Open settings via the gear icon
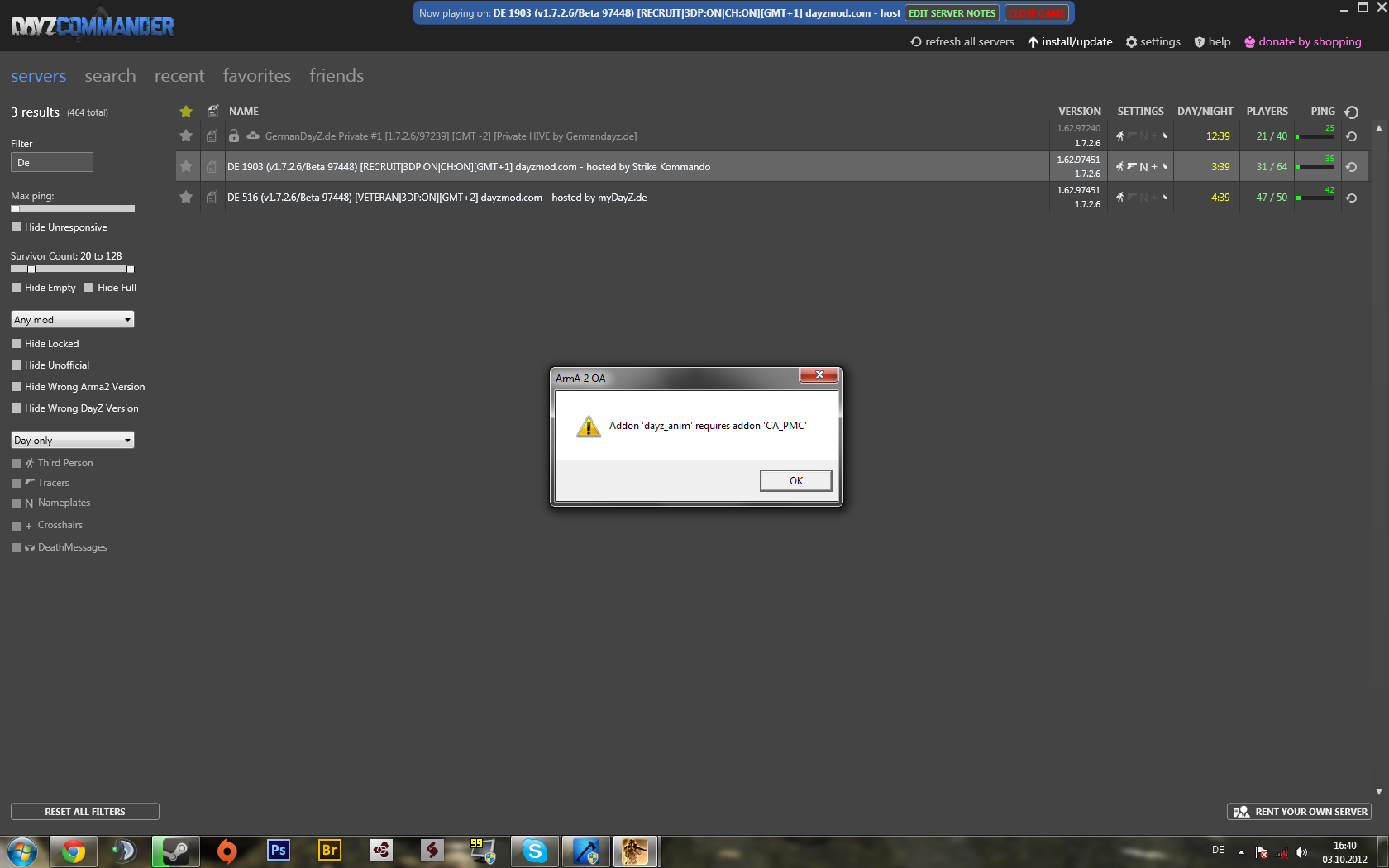1389x868 pixels. pos(1131,42)
